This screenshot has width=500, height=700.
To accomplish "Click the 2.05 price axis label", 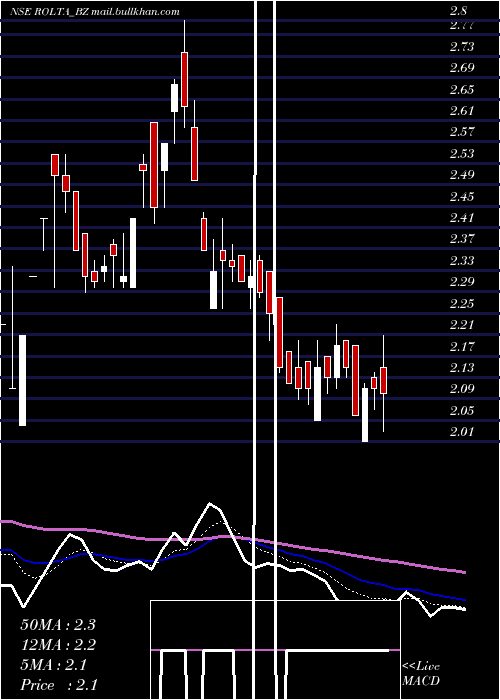I will pos(462,410).
